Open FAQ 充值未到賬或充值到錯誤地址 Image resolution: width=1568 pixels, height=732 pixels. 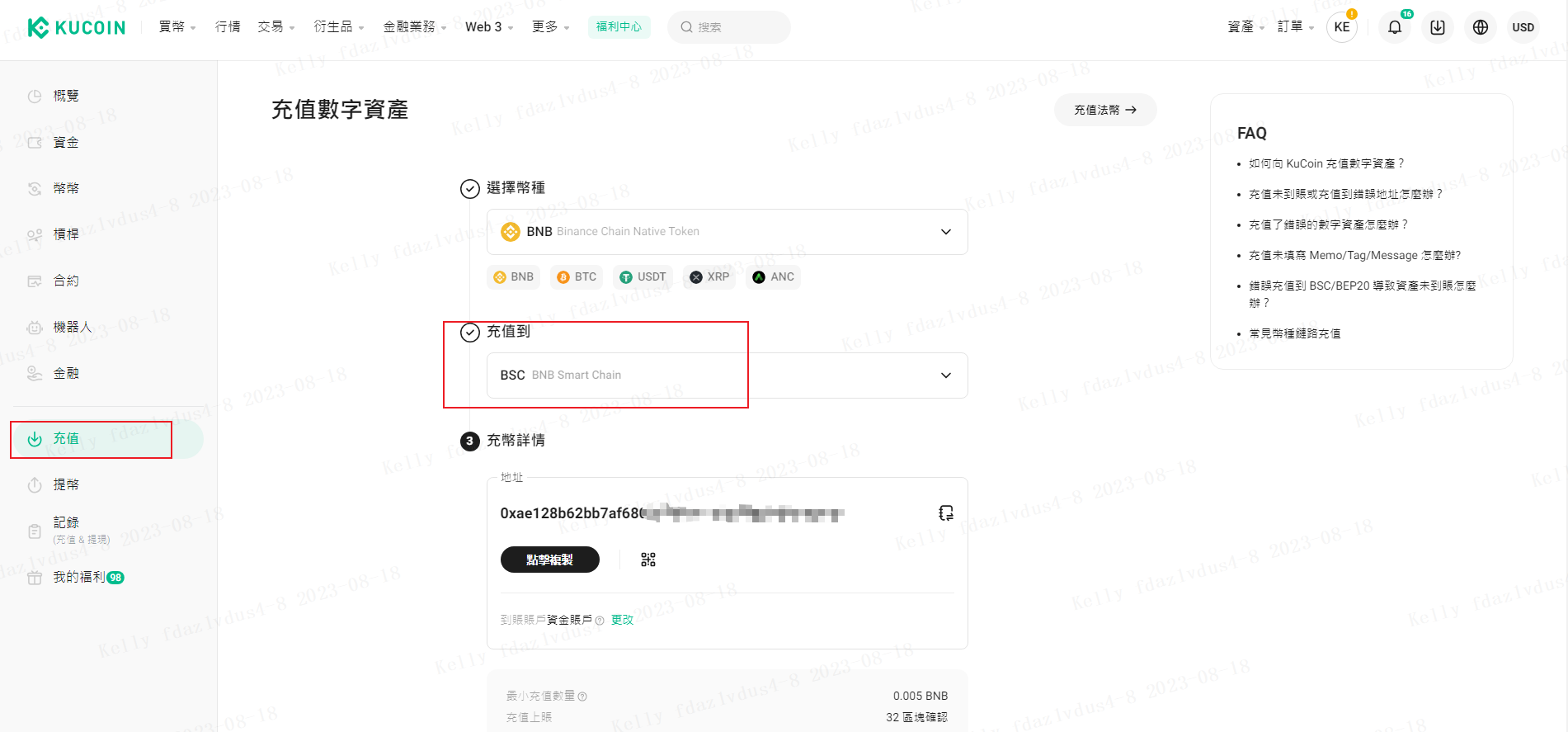(x=1345, y=194)
